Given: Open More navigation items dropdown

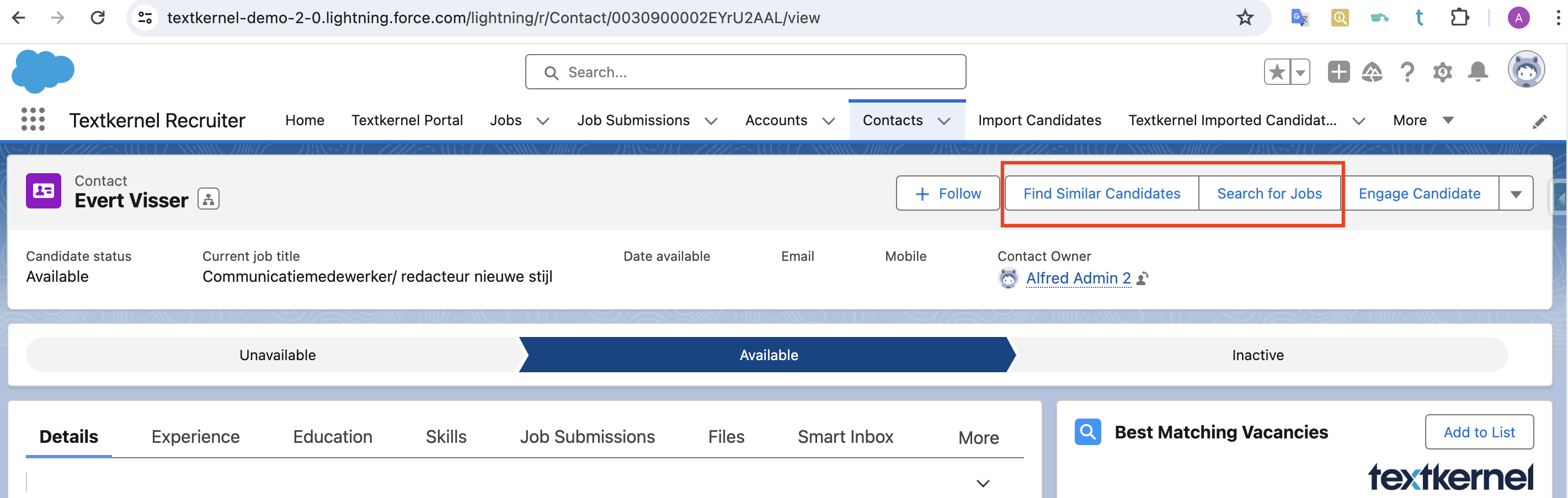Looking at the screenshot, I should point(1422,121).
